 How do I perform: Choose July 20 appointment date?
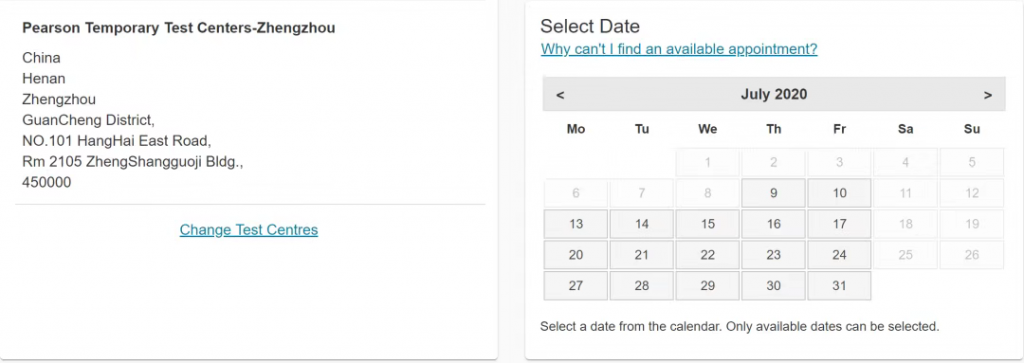point(576,255)
